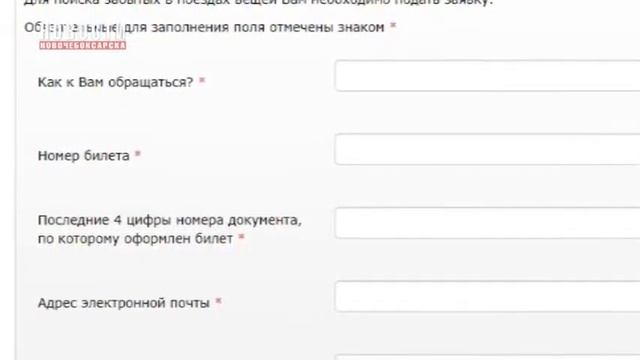Click the 'Последние 4 цифры номера документа' label
Viewport: 640px width, 360px height.
point(169,220)
